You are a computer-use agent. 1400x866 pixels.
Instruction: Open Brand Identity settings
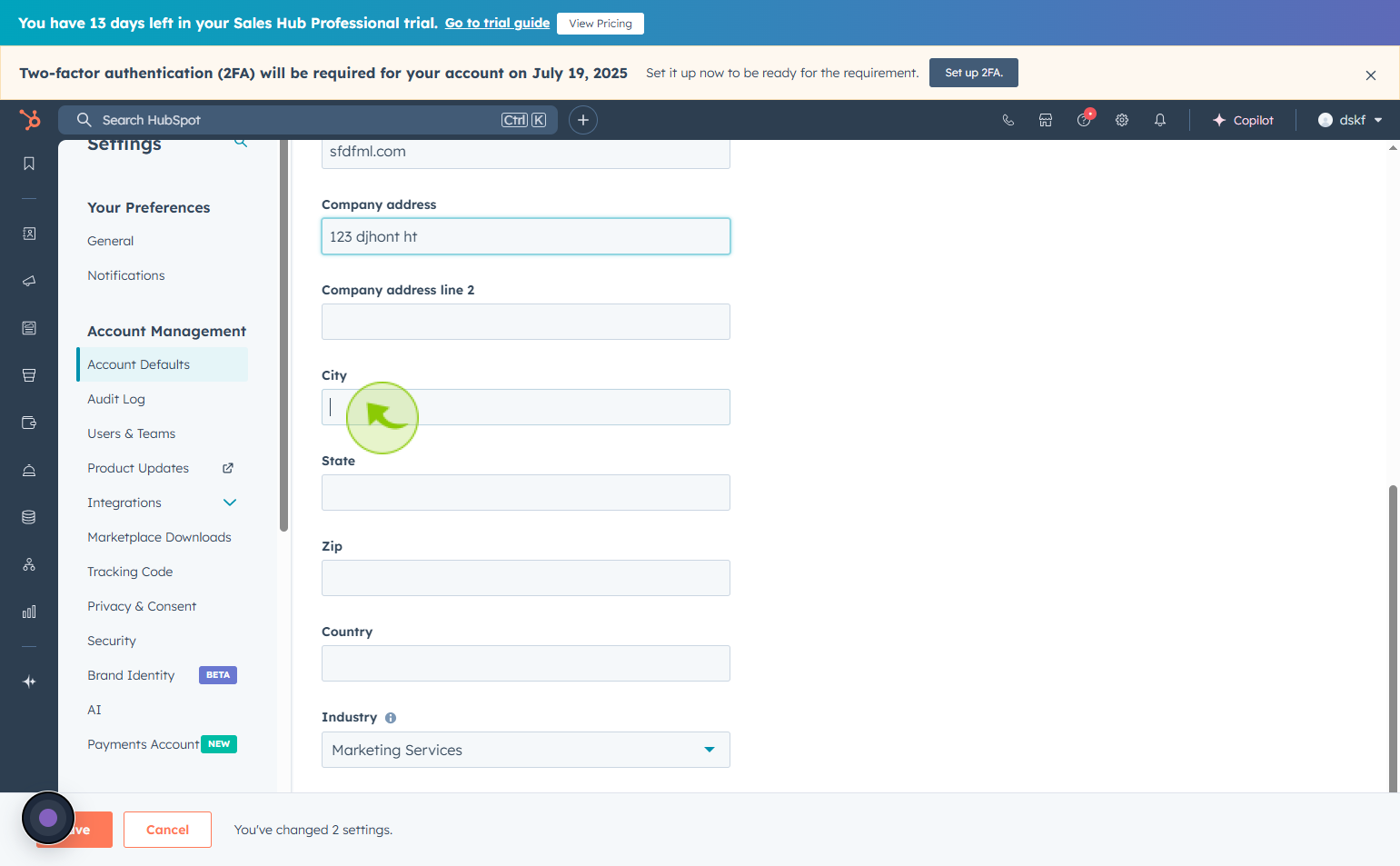[x=131, y=675]
